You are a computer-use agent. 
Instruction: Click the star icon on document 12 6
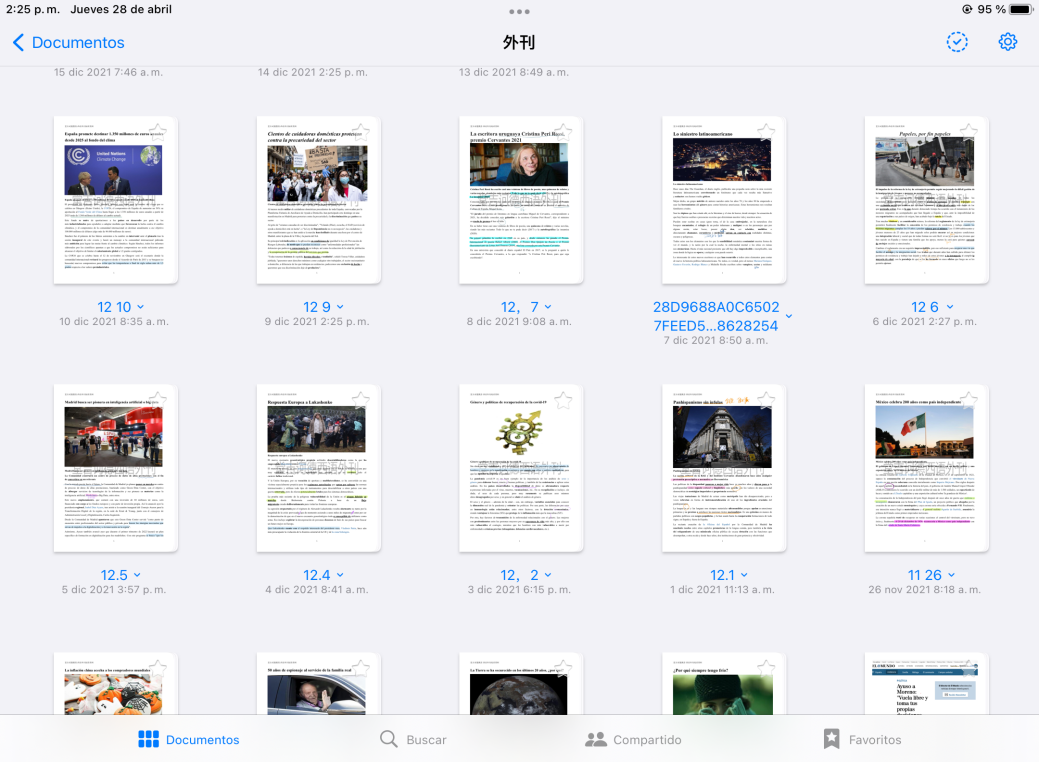pyautogui.click(x=968, y=132)
